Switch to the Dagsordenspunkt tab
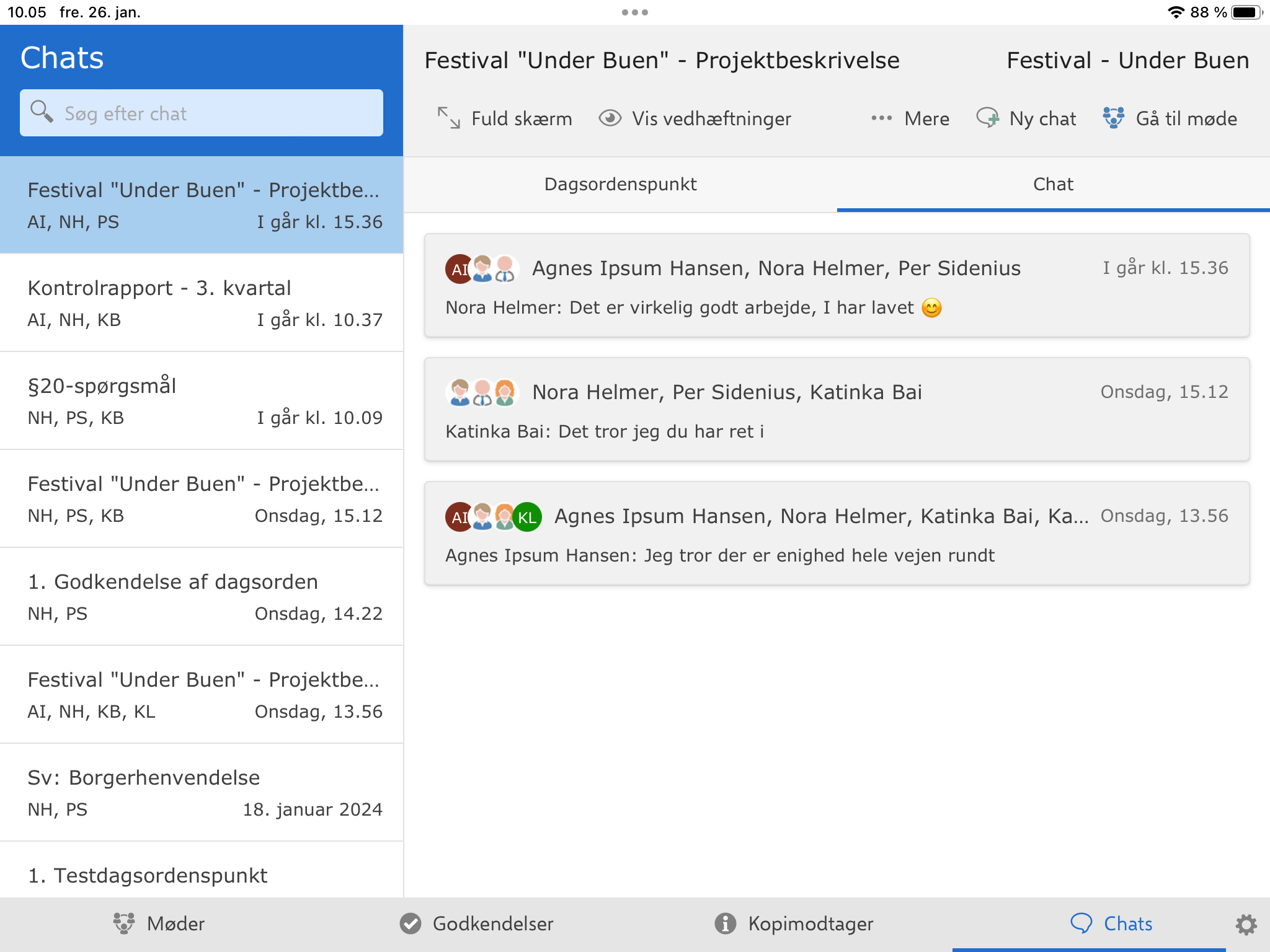The width and height of the screenshot is (1270, 952). point(620,184)
